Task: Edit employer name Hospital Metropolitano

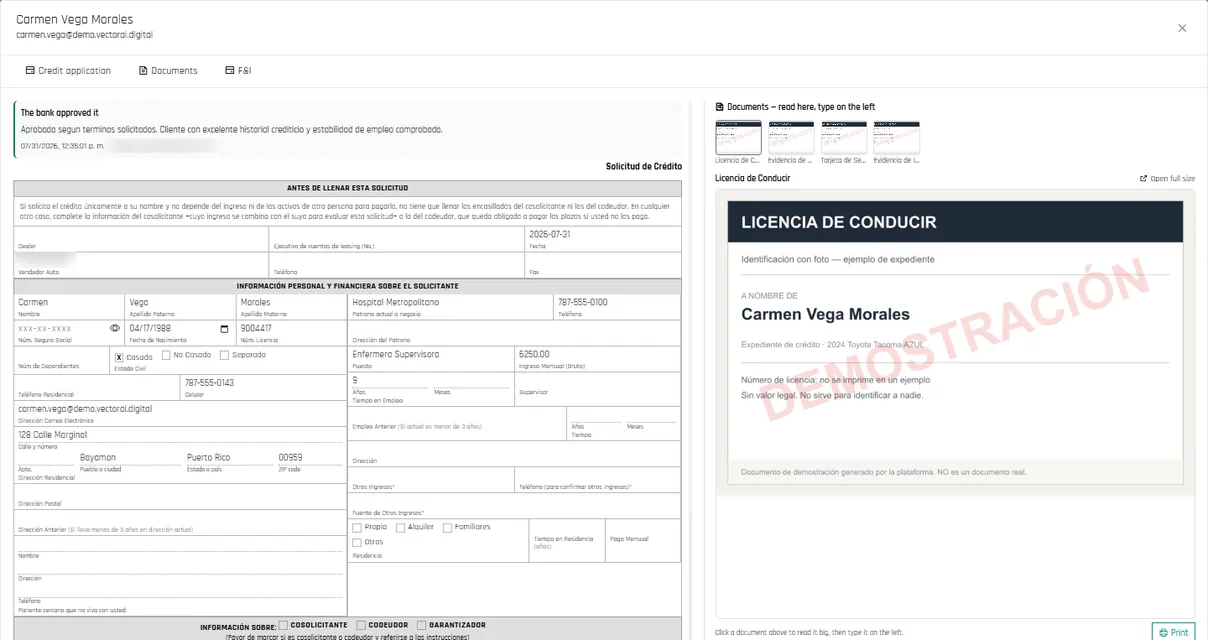Action: 449,302
